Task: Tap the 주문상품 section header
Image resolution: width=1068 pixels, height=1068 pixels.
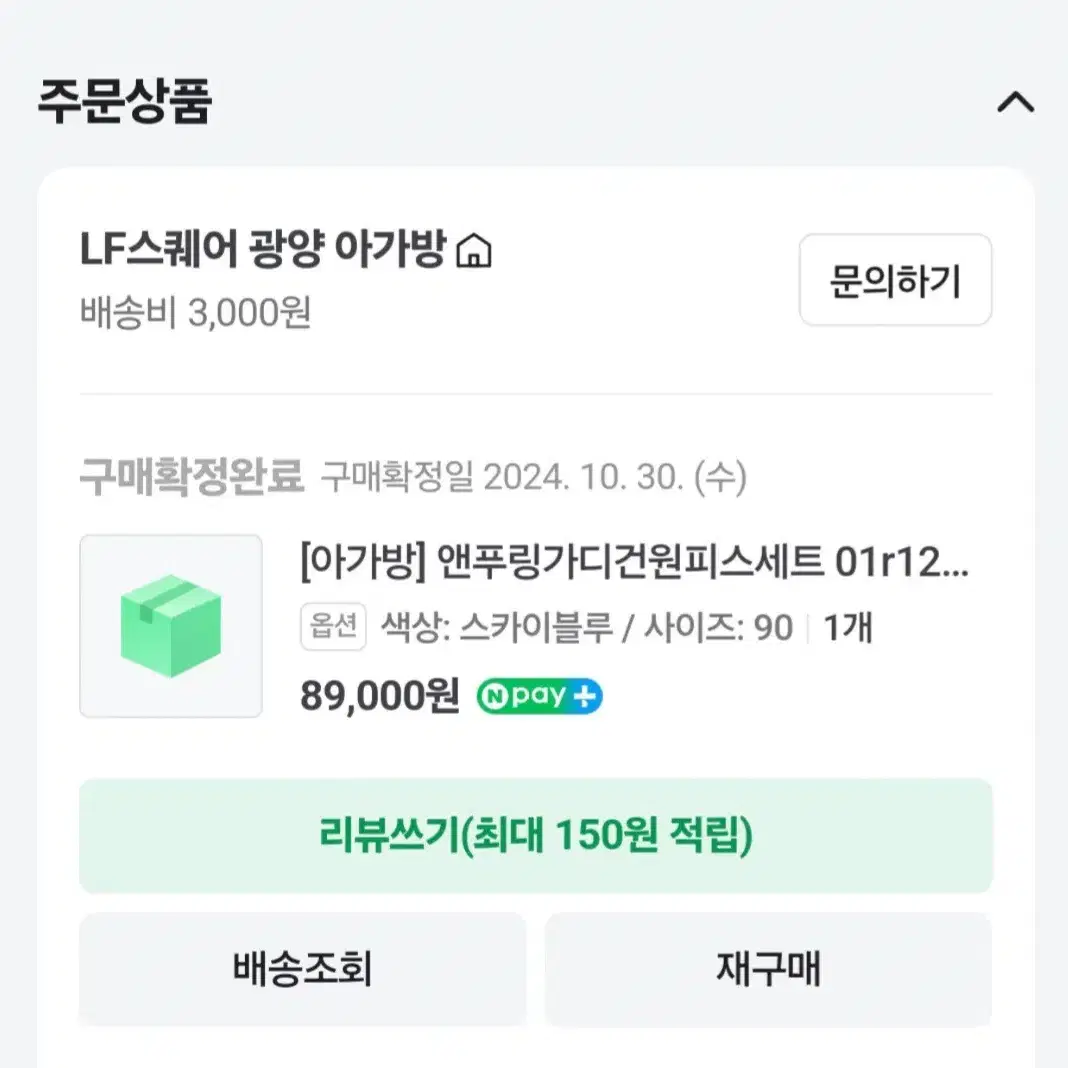Action: (x=125, y=101)
